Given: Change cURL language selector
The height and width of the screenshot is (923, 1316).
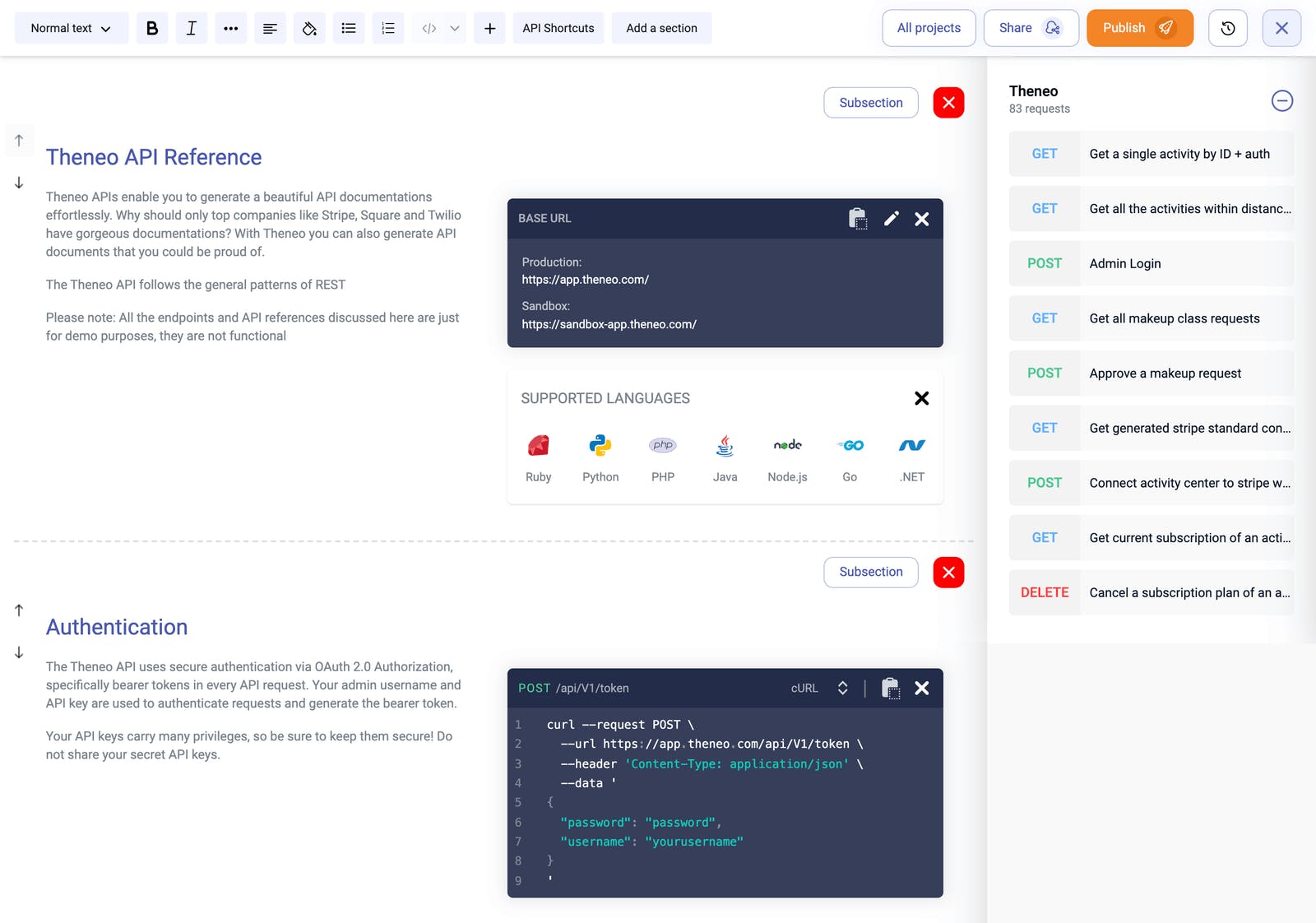Looking at the screenshot, I should pyautogui.click(x=818, y=689).
